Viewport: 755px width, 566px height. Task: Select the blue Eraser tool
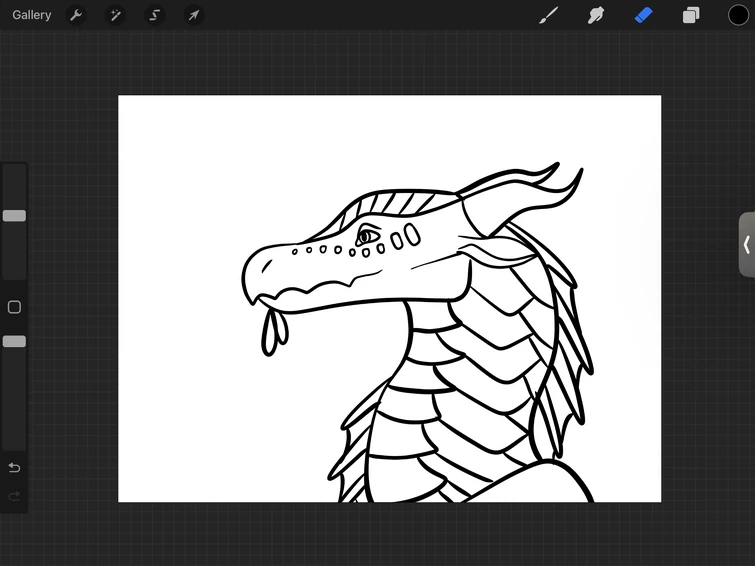(x=643, y=15)
